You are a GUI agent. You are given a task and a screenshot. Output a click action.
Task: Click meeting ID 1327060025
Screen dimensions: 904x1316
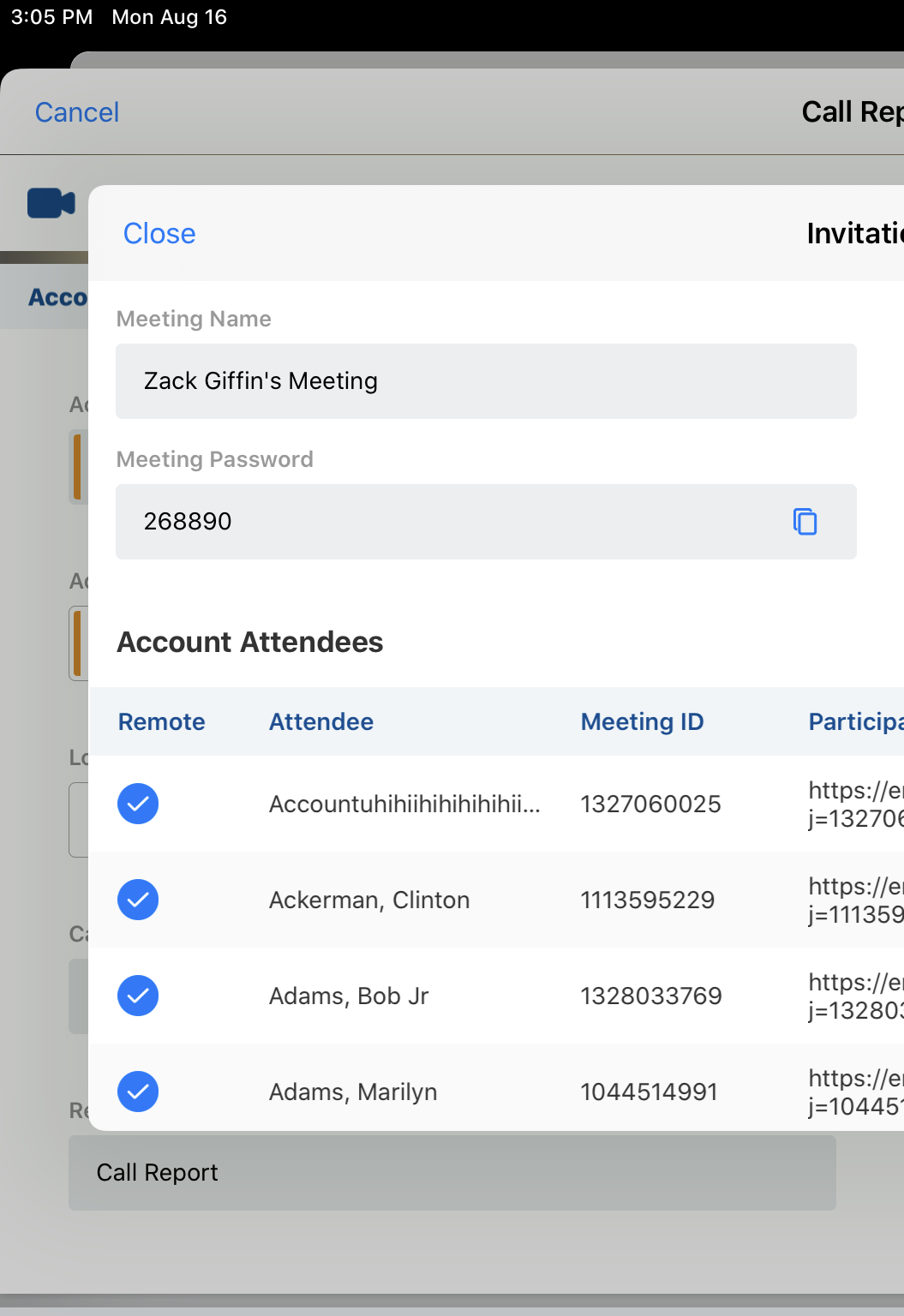coord(650,804)
